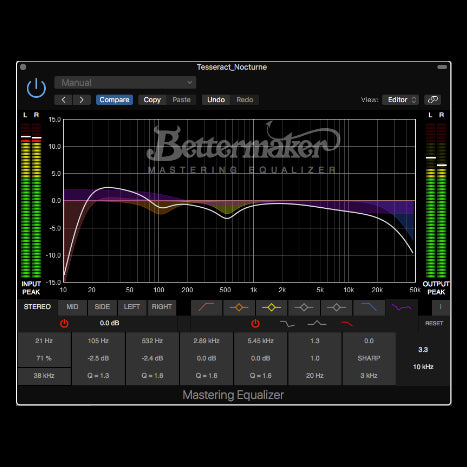
Task: Click the input peak level meter
Action: tap(31, 200)
